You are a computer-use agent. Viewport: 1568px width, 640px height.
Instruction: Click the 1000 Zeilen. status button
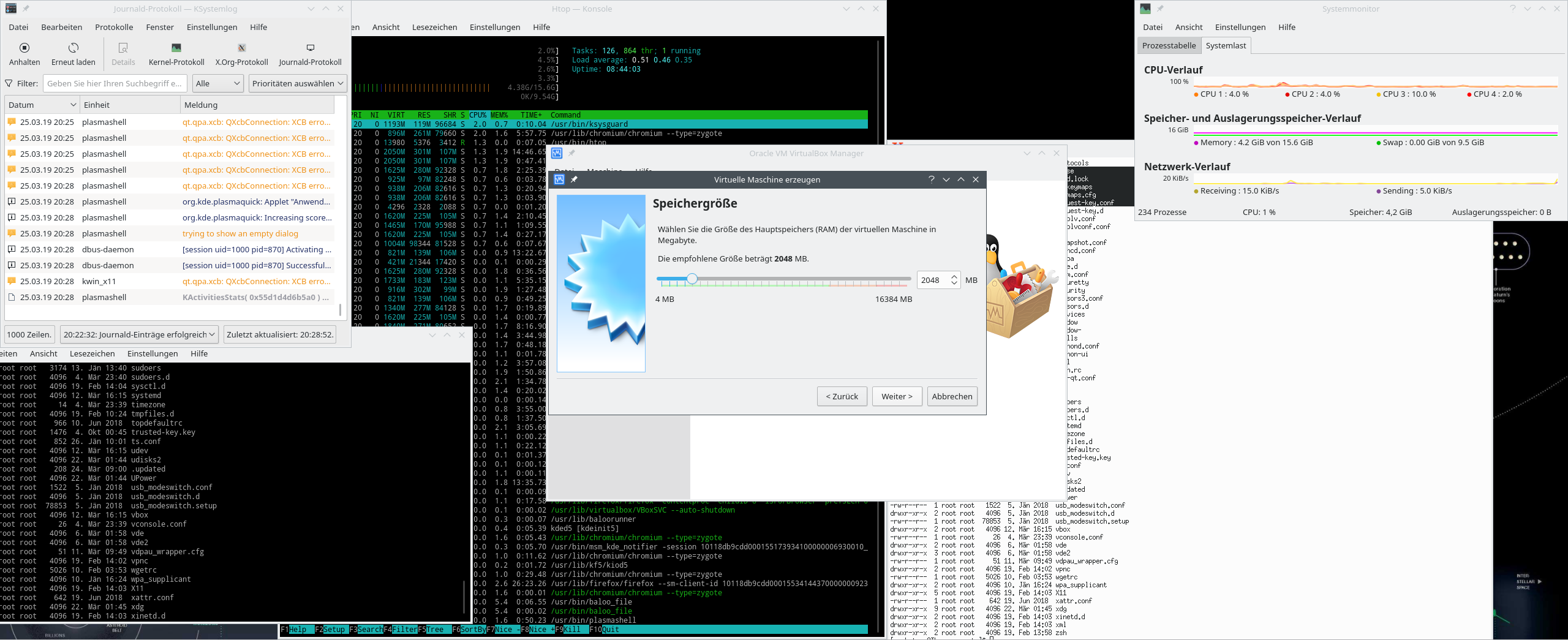tap(29, 334)
